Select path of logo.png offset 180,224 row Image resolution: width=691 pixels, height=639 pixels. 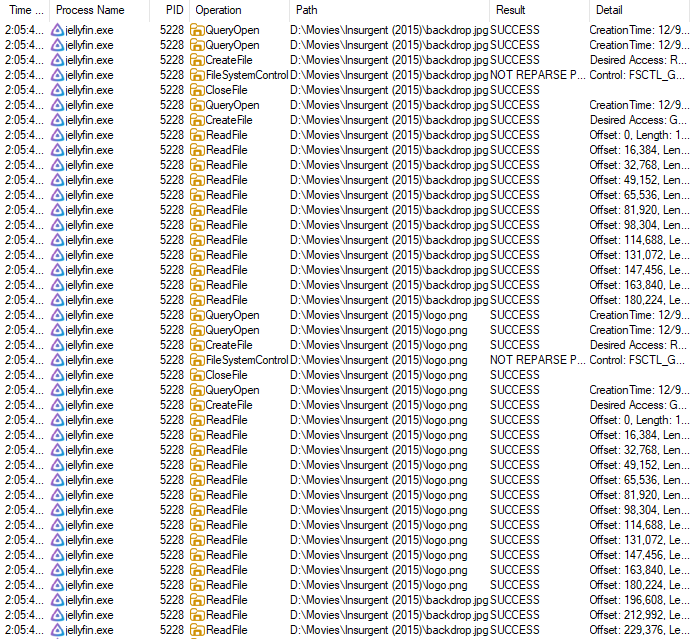[378, 585]
